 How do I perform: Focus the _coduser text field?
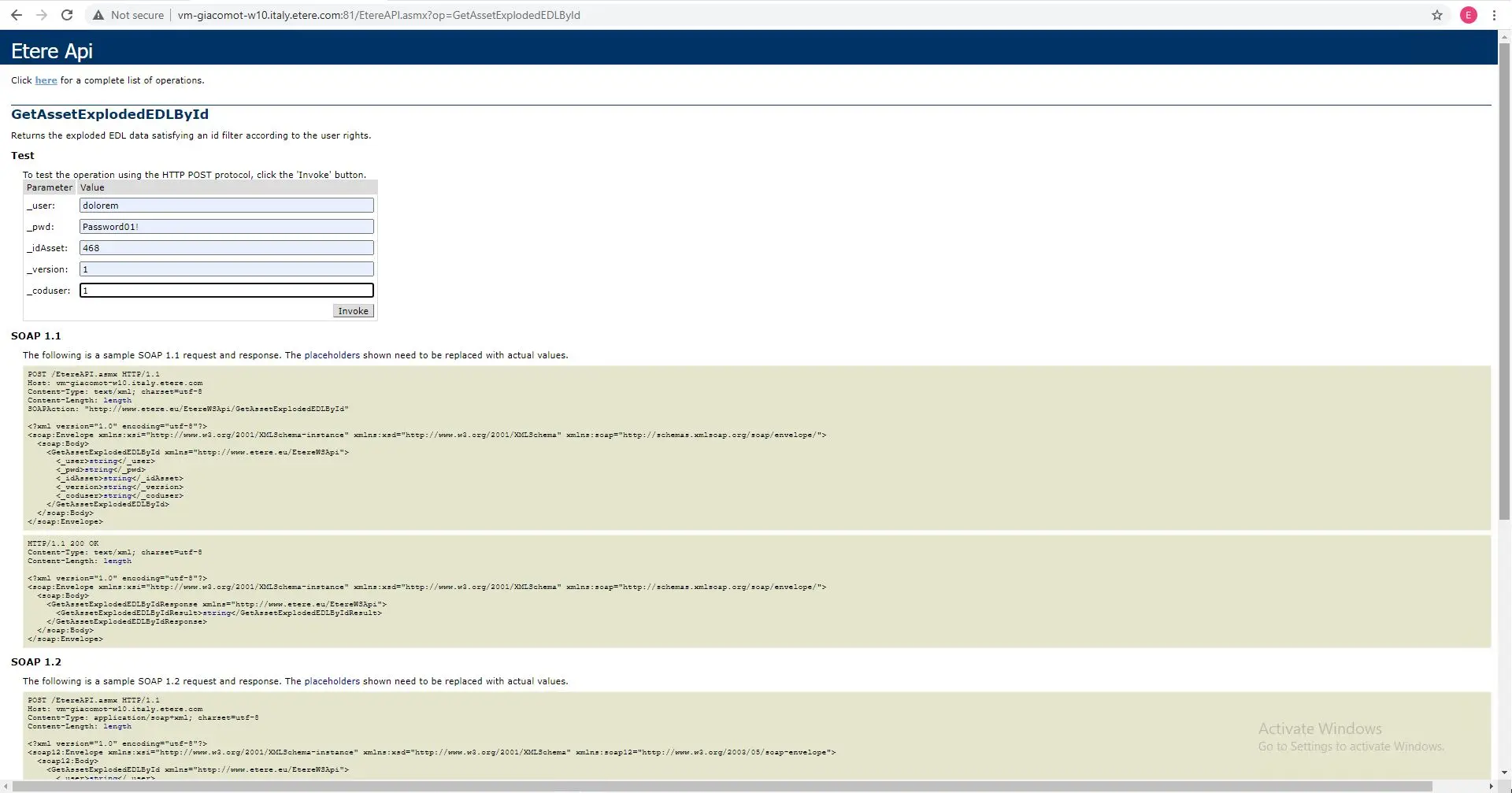[226, 291]
